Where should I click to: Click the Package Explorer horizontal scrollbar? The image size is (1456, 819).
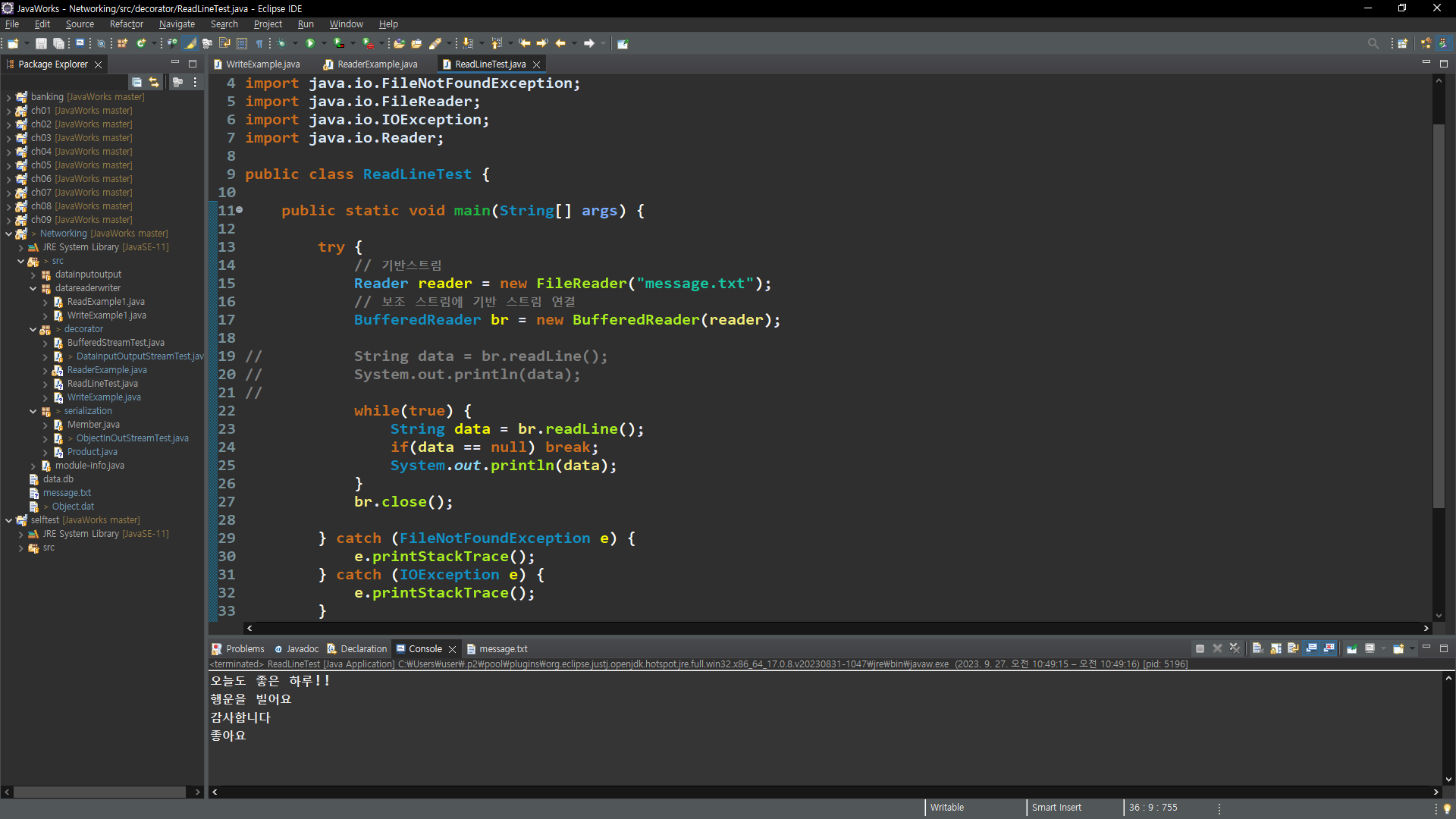(99, 792)
